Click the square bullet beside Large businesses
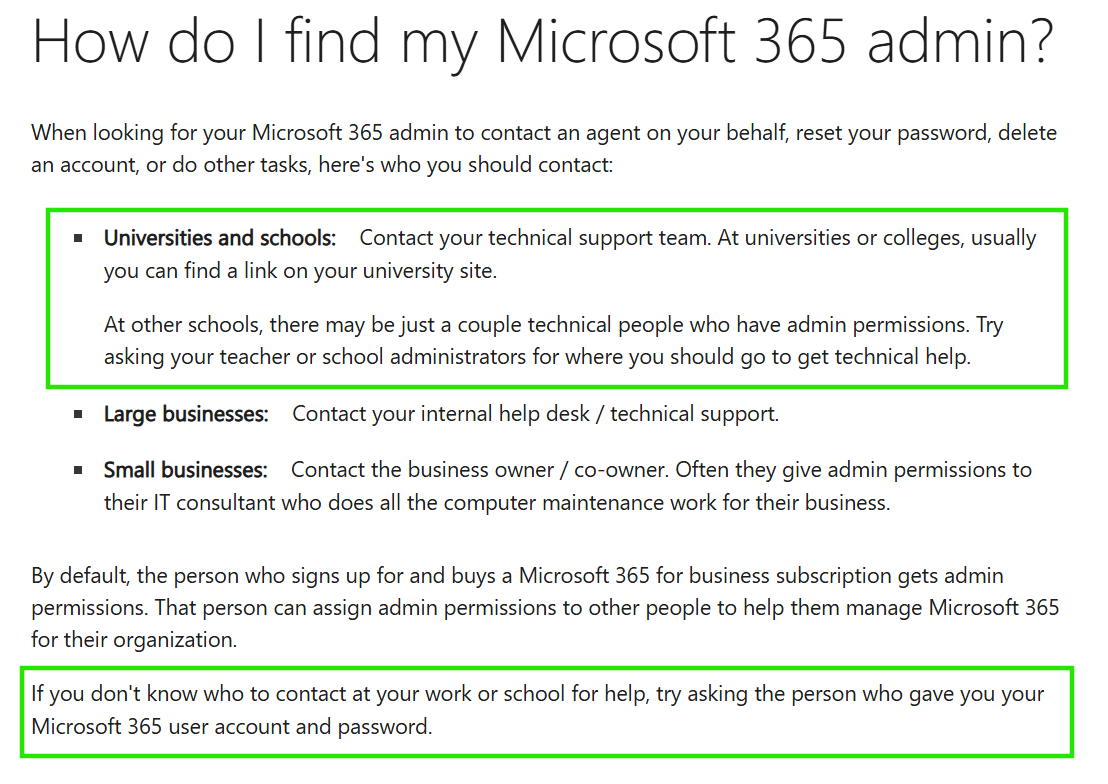 (x=78, y=414)
